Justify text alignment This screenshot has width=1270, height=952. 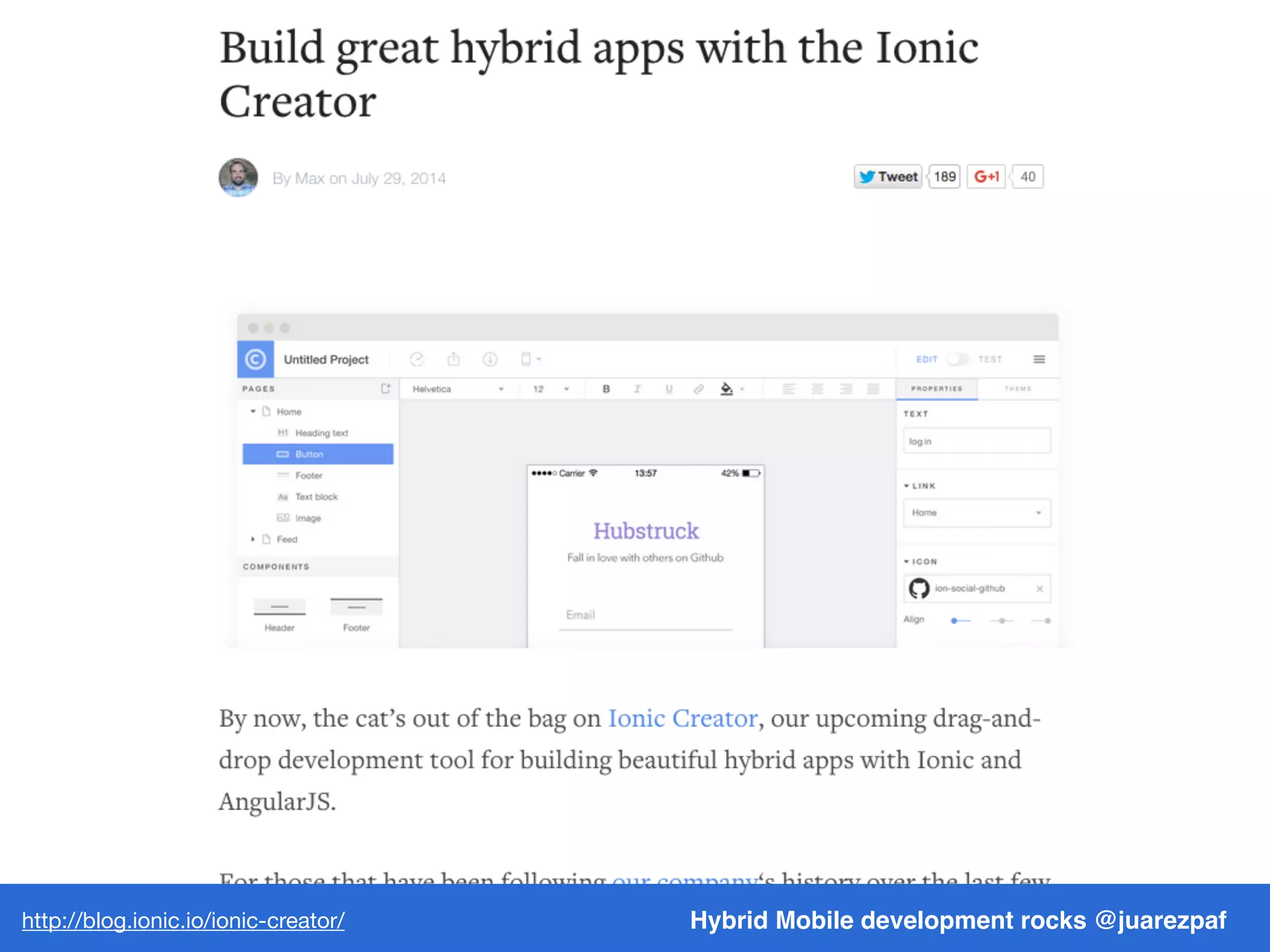(x=873, y=389)
